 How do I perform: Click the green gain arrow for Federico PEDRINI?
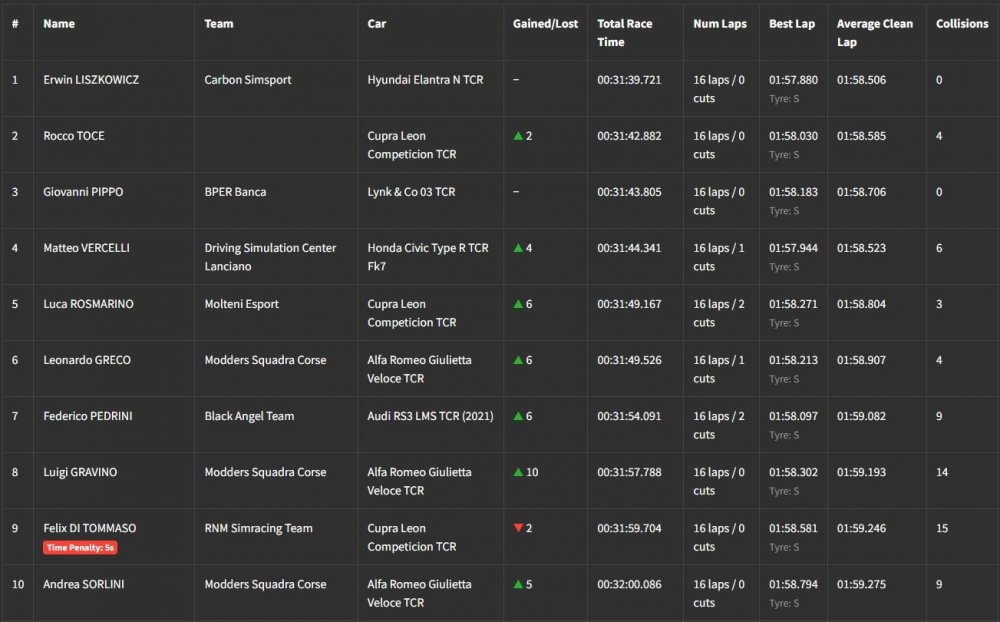point(518,417)
